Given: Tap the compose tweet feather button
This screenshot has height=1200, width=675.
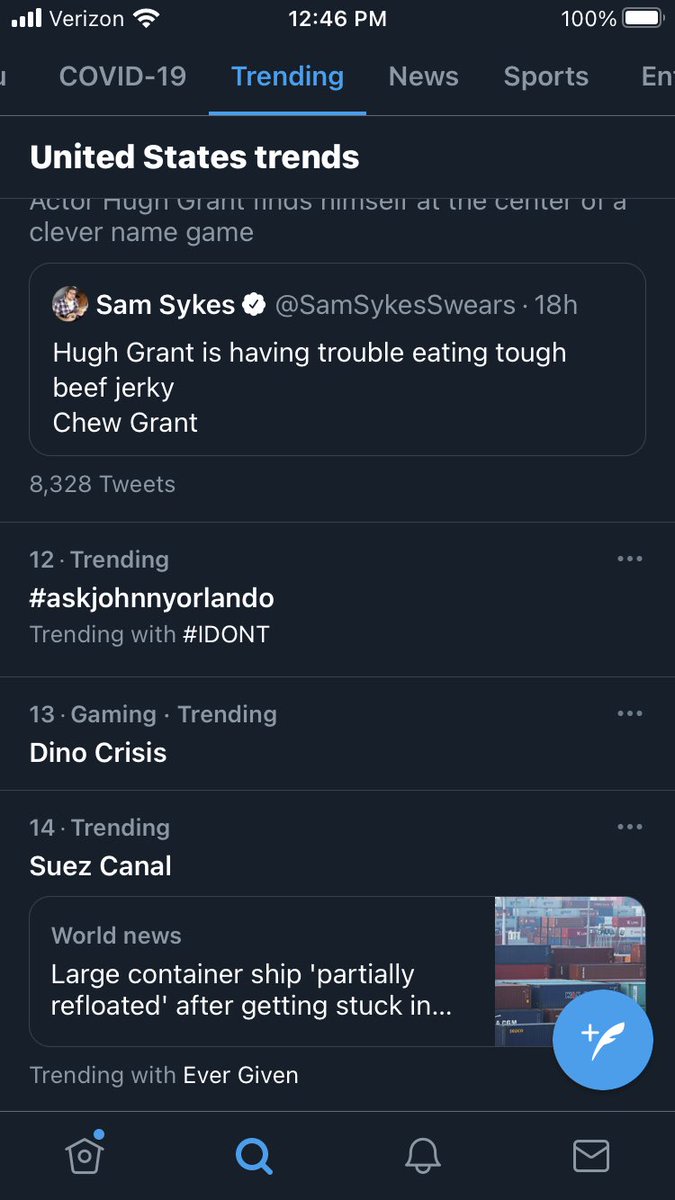Looking at the screenshot, I should click(603, 1040).
